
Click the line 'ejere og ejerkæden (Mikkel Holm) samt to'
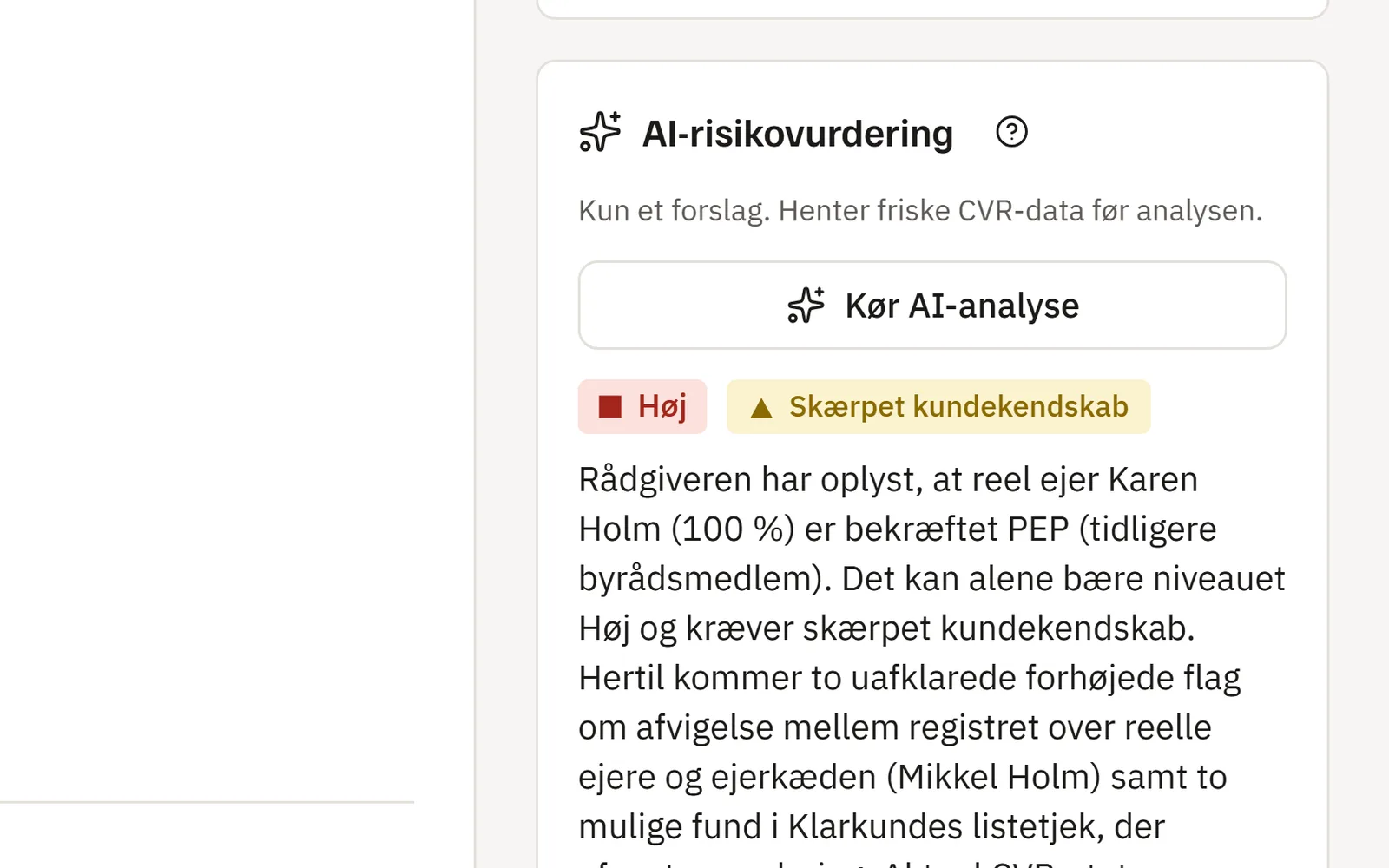[x=903, y=777]
